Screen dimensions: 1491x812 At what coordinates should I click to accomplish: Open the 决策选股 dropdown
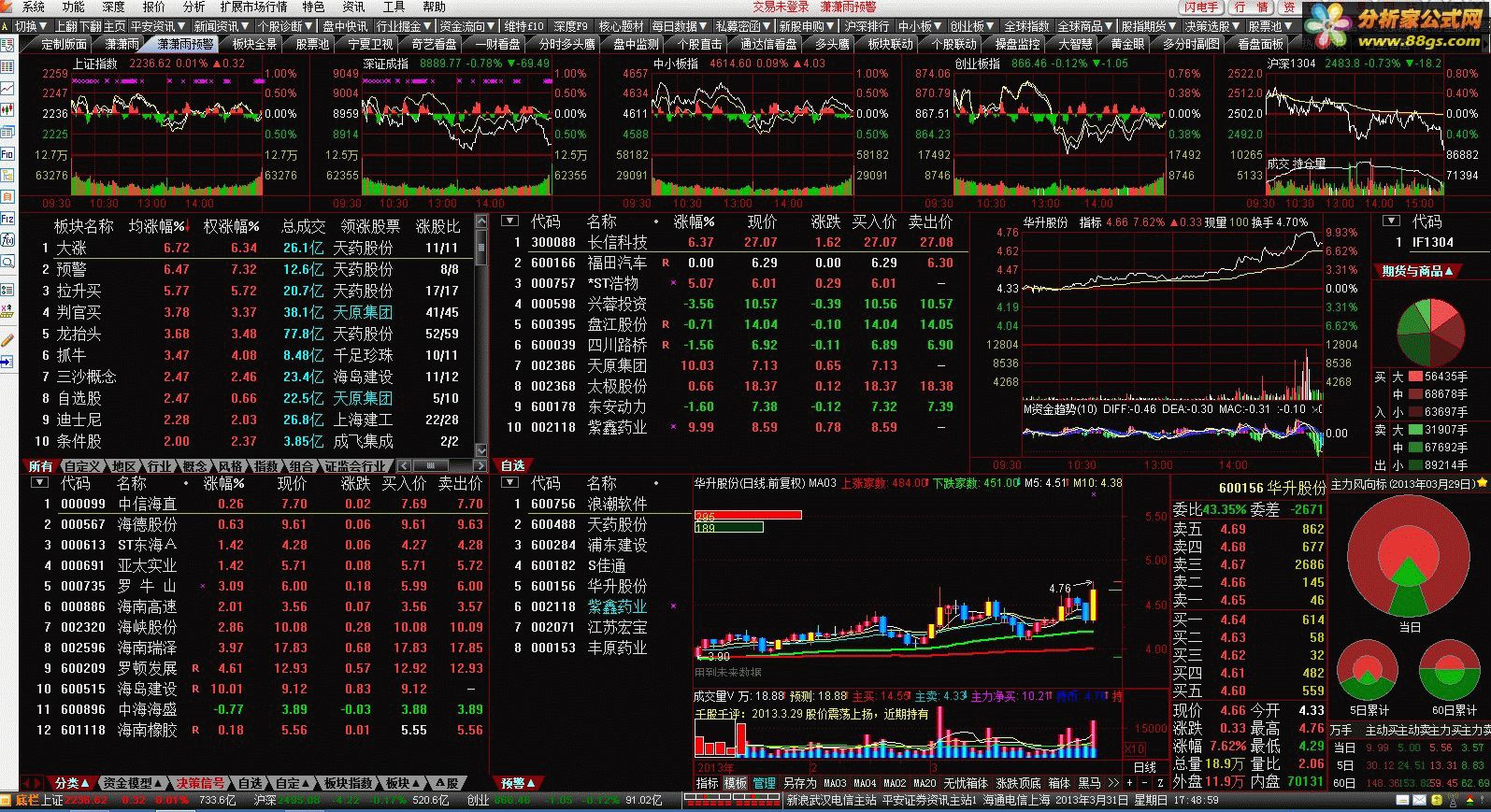pos(1212,26)
